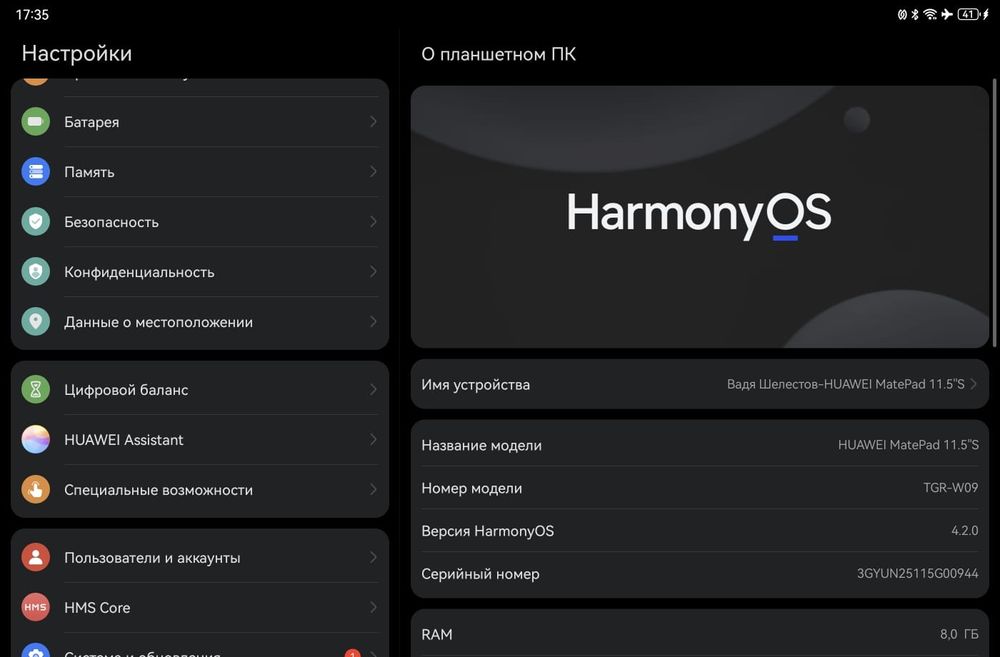This screenshot has height=657, width=1000.
Task: Open HUAWEI Assistant chevron arrow
Action: tap(373, 439)
